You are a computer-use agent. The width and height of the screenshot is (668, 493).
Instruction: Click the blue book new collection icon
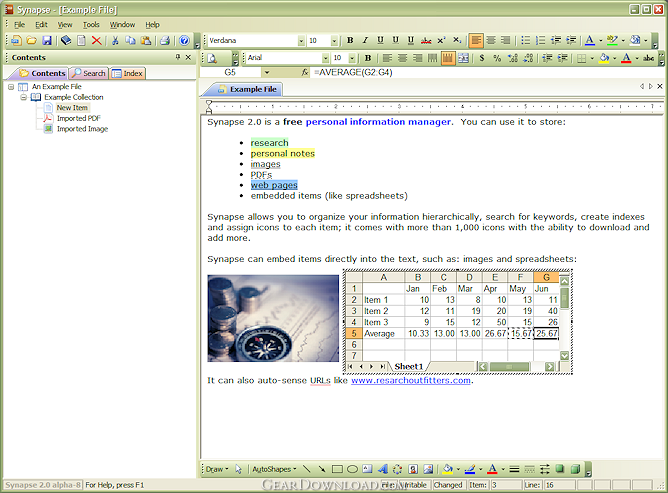[66, 40]
